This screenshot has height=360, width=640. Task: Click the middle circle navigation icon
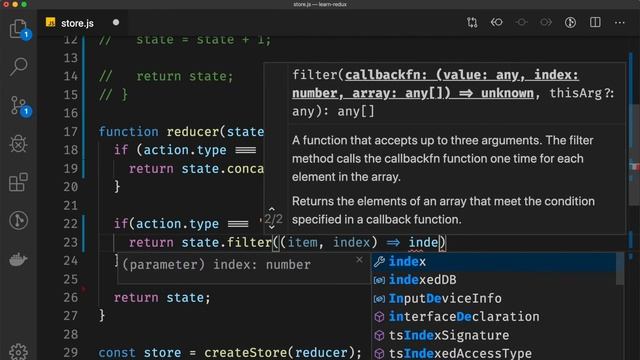coord(521,22)
